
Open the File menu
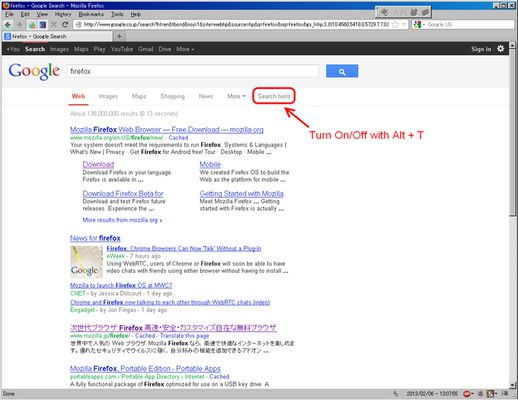9,14
